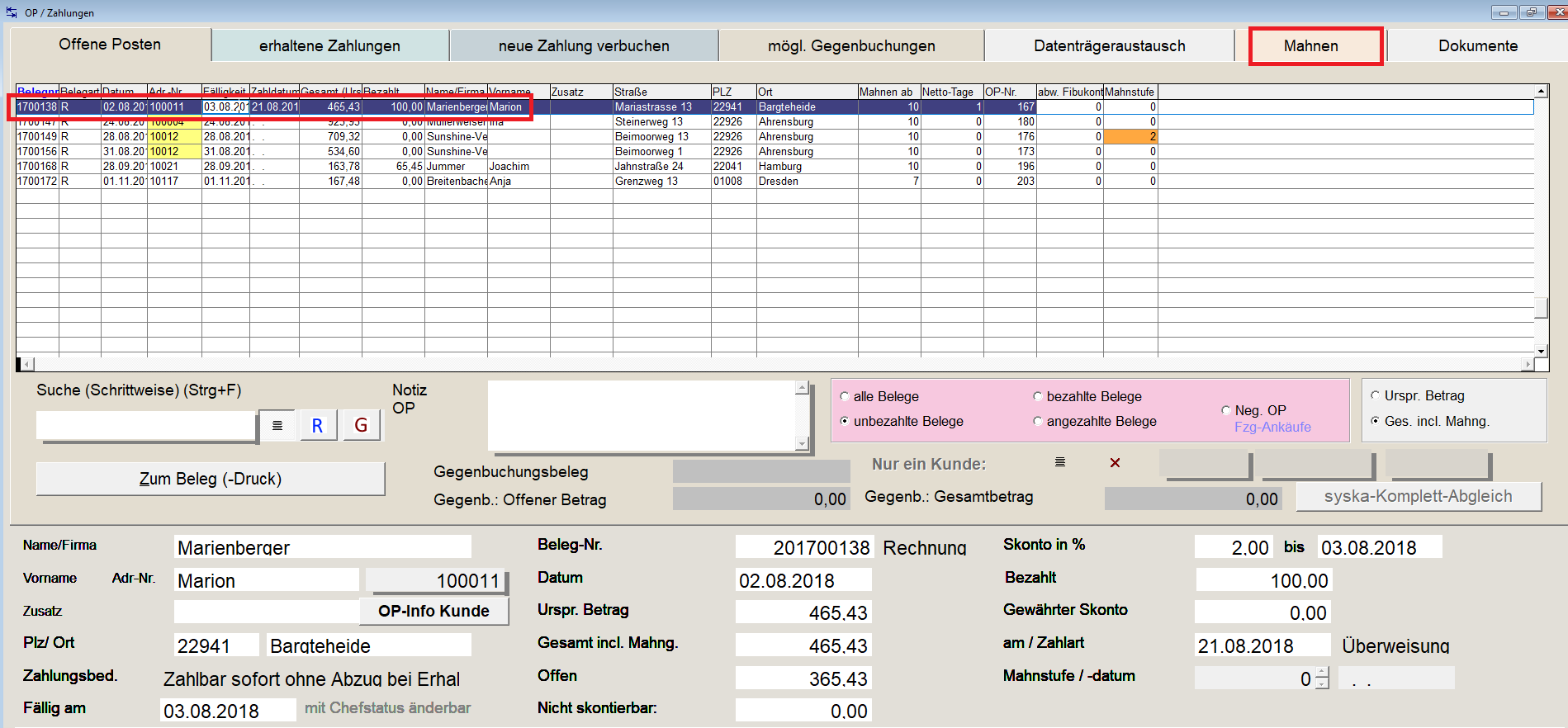Open the erhaltene Zahlungen tab
This screenshot has width=1568, height=728.
click(329, 46)
